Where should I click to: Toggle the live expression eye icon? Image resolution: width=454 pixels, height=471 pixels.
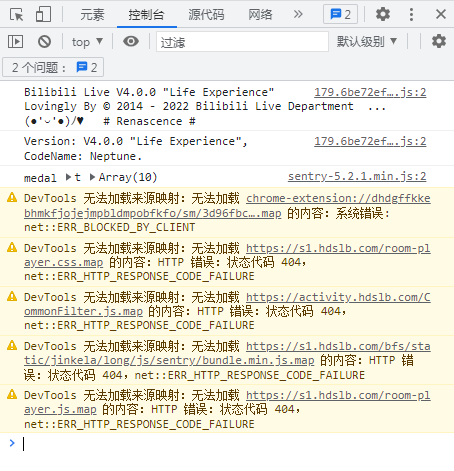pyautogui.click(x=131, y=41)
